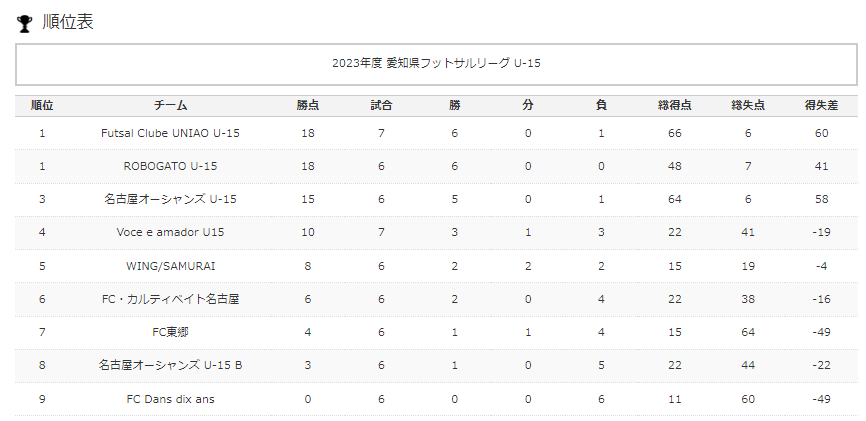
Task: Click the 名古屋オーシャンズ U-15 team in third place
Action: pos(170,199)
